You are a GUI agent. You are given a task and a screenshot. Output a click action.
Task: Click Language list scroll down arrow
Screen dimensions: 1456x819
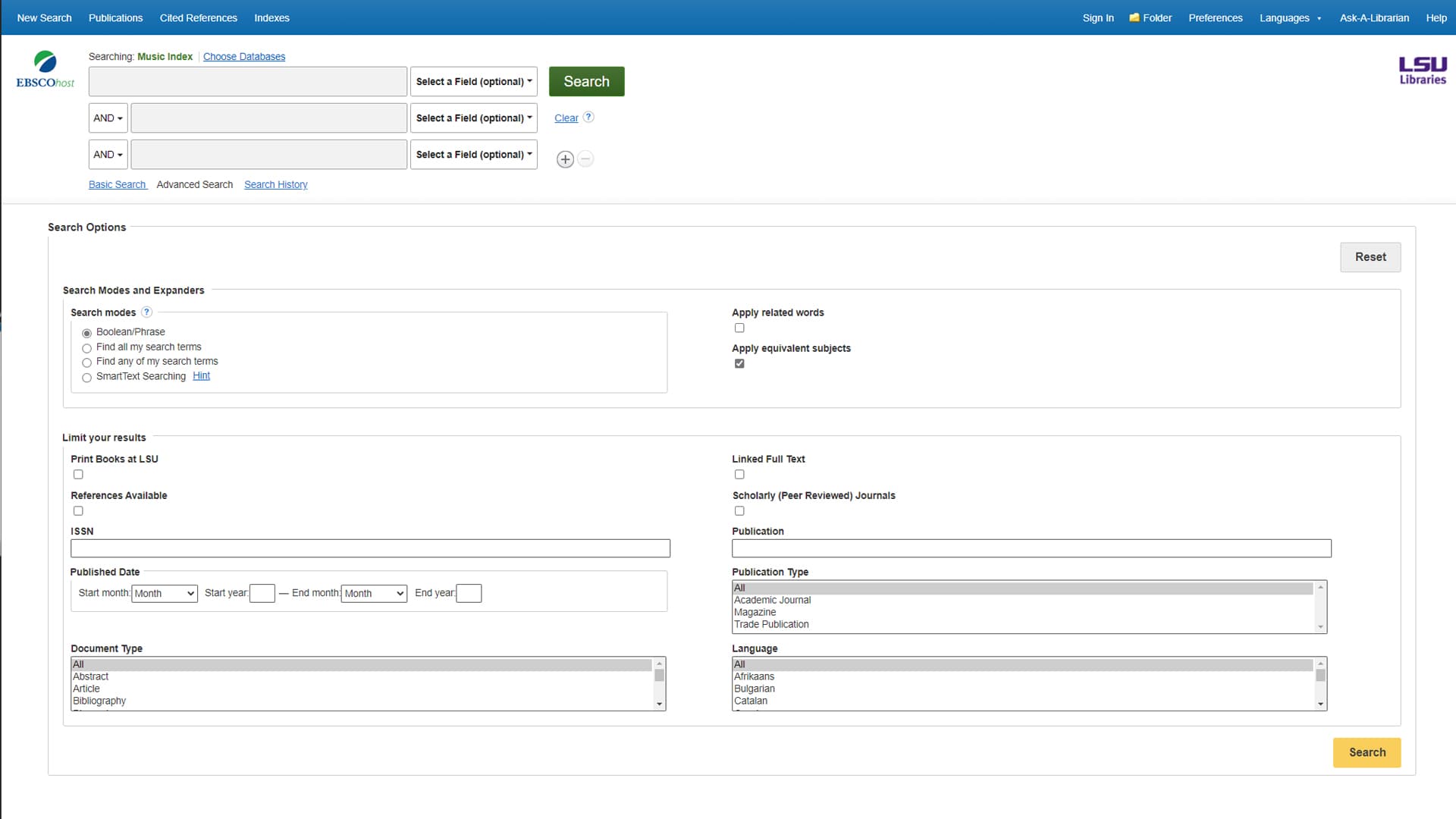[x=1320, y=704]
